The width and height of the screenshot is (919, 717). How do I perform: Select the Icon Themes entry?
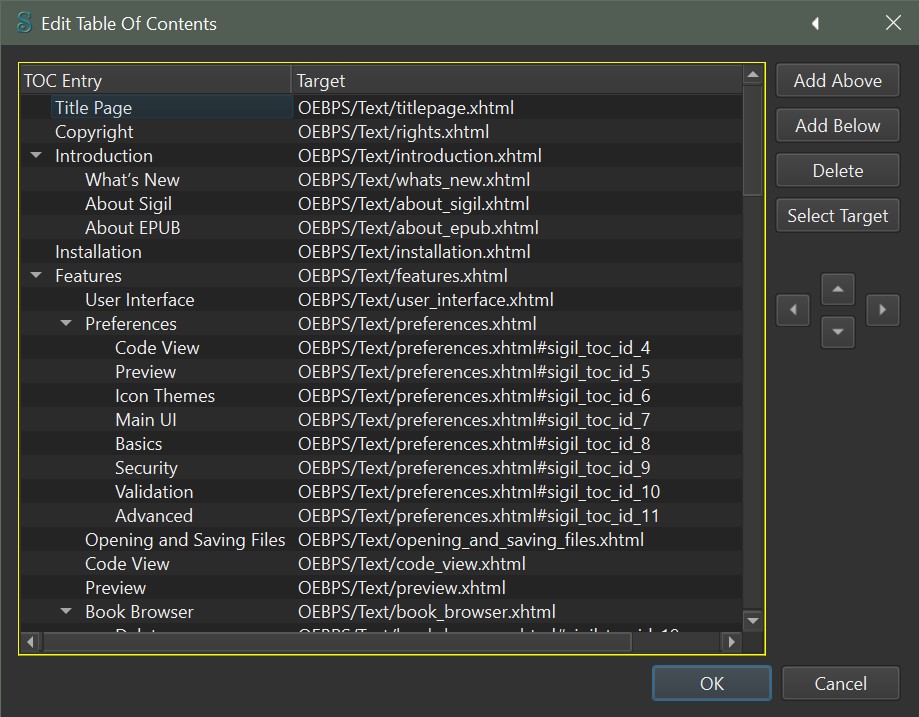click(165, 396)
